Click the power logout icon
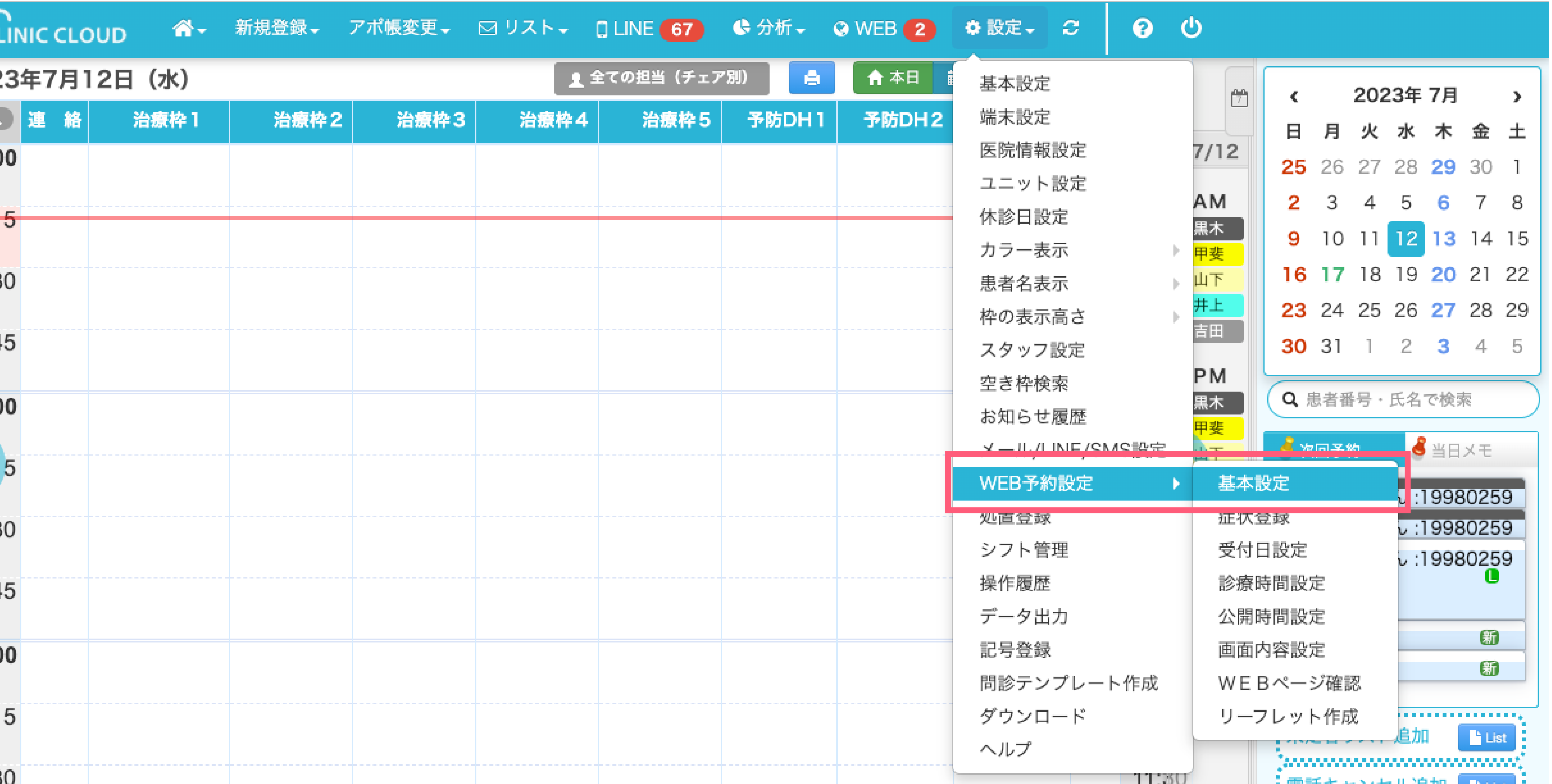The image size is (1552, 784). [1190, 28]
